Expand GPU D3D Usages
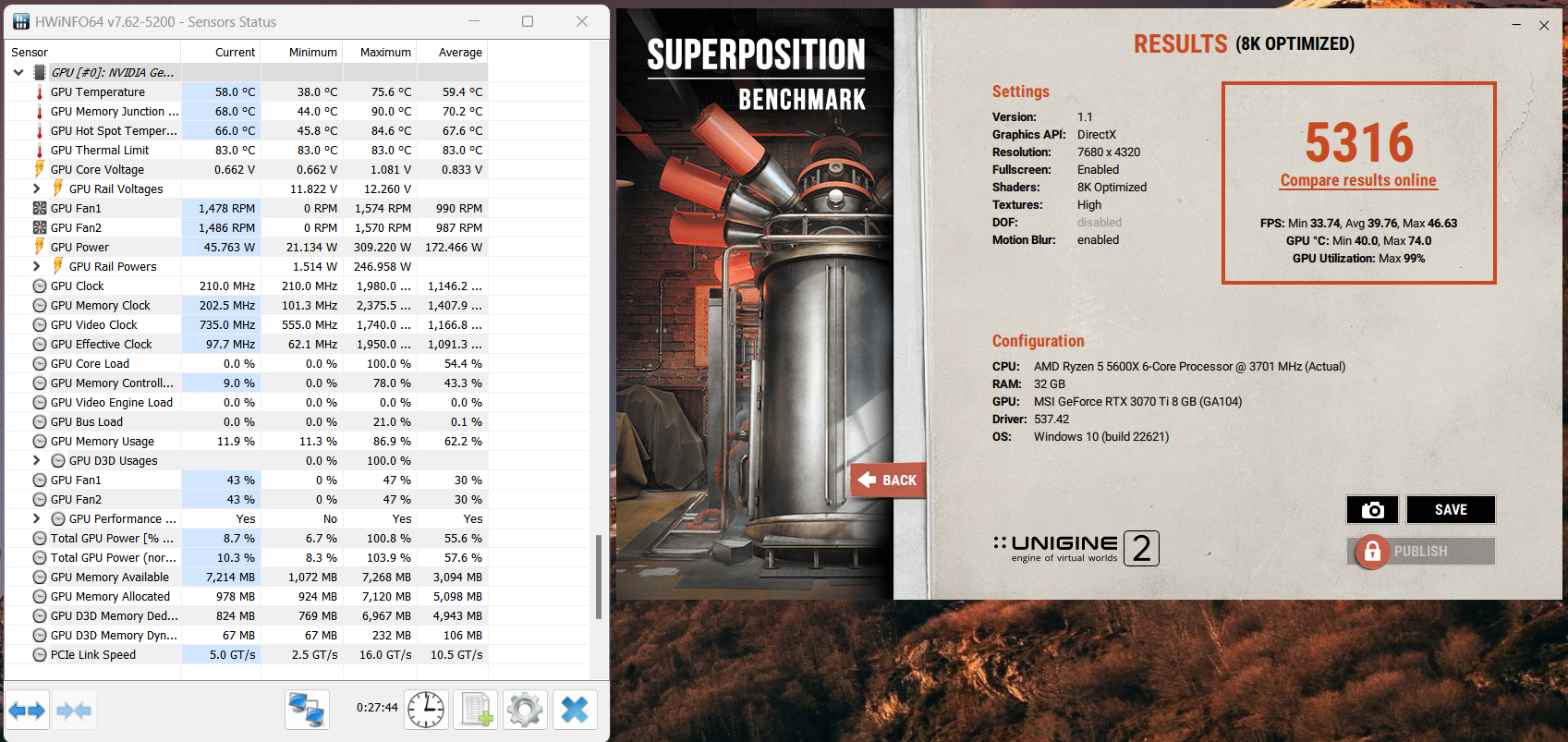 [37, 460]
